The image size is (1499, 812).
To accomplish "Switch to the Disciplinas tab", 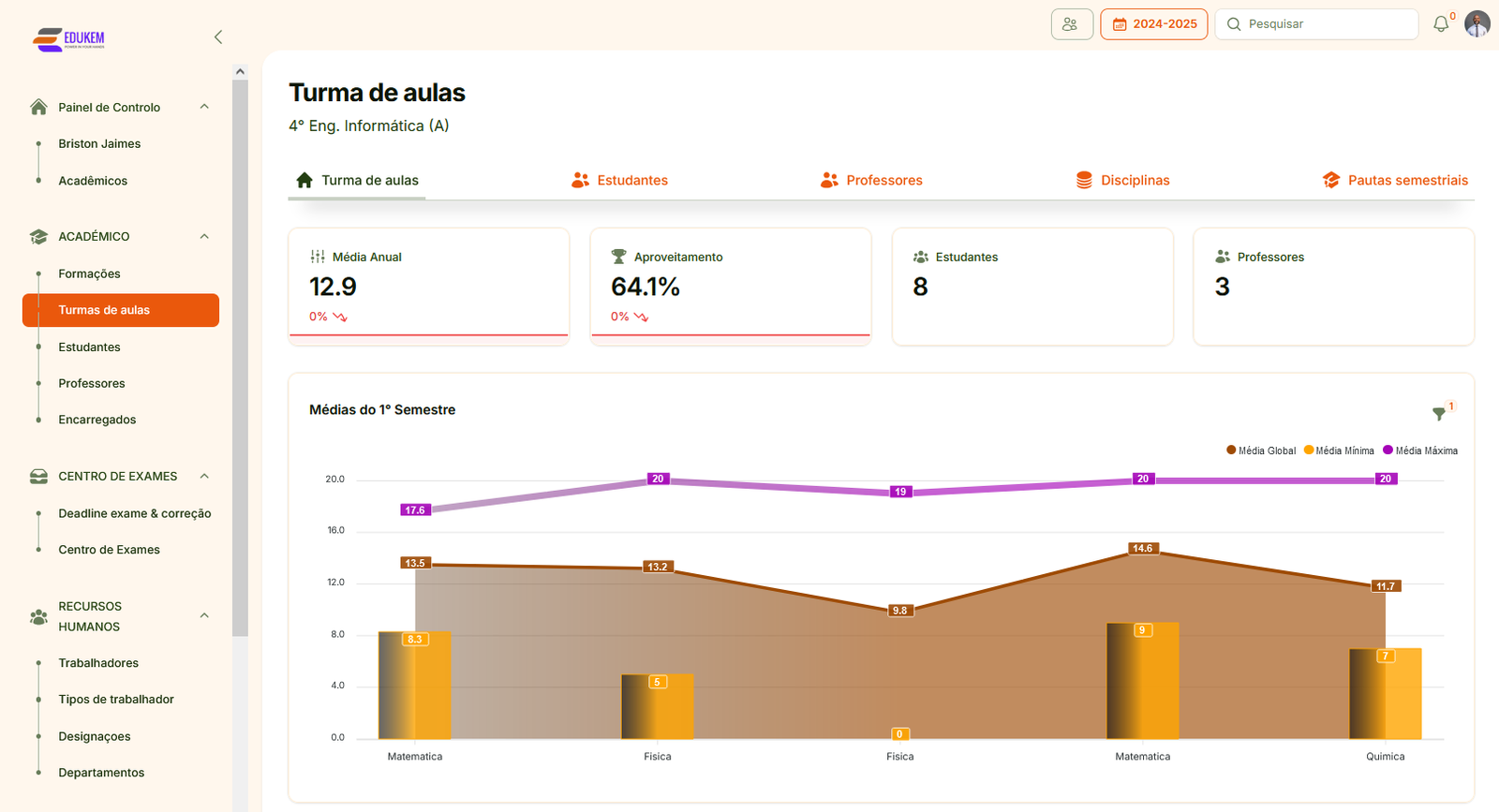I will click(1122, 181).
